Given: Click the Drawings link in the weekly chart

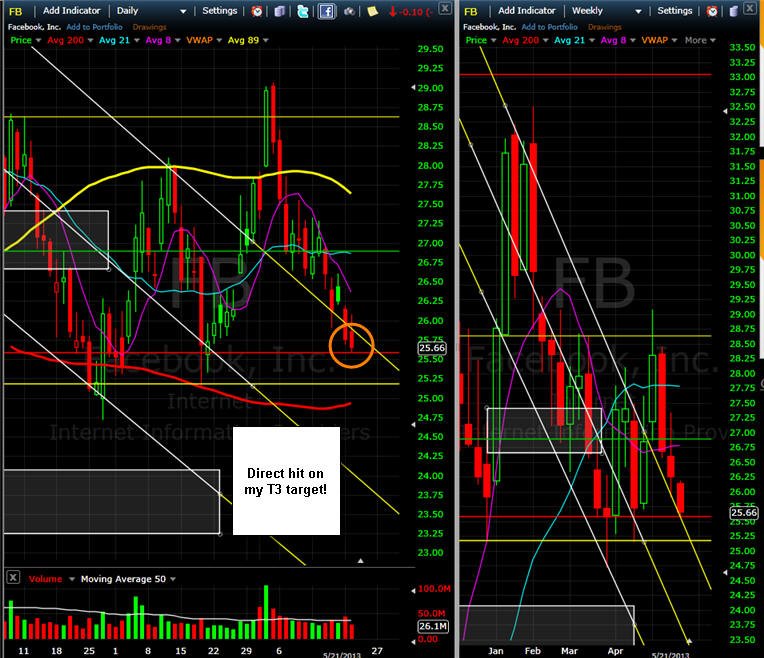Looking at the screenshot, I should 604,27.
